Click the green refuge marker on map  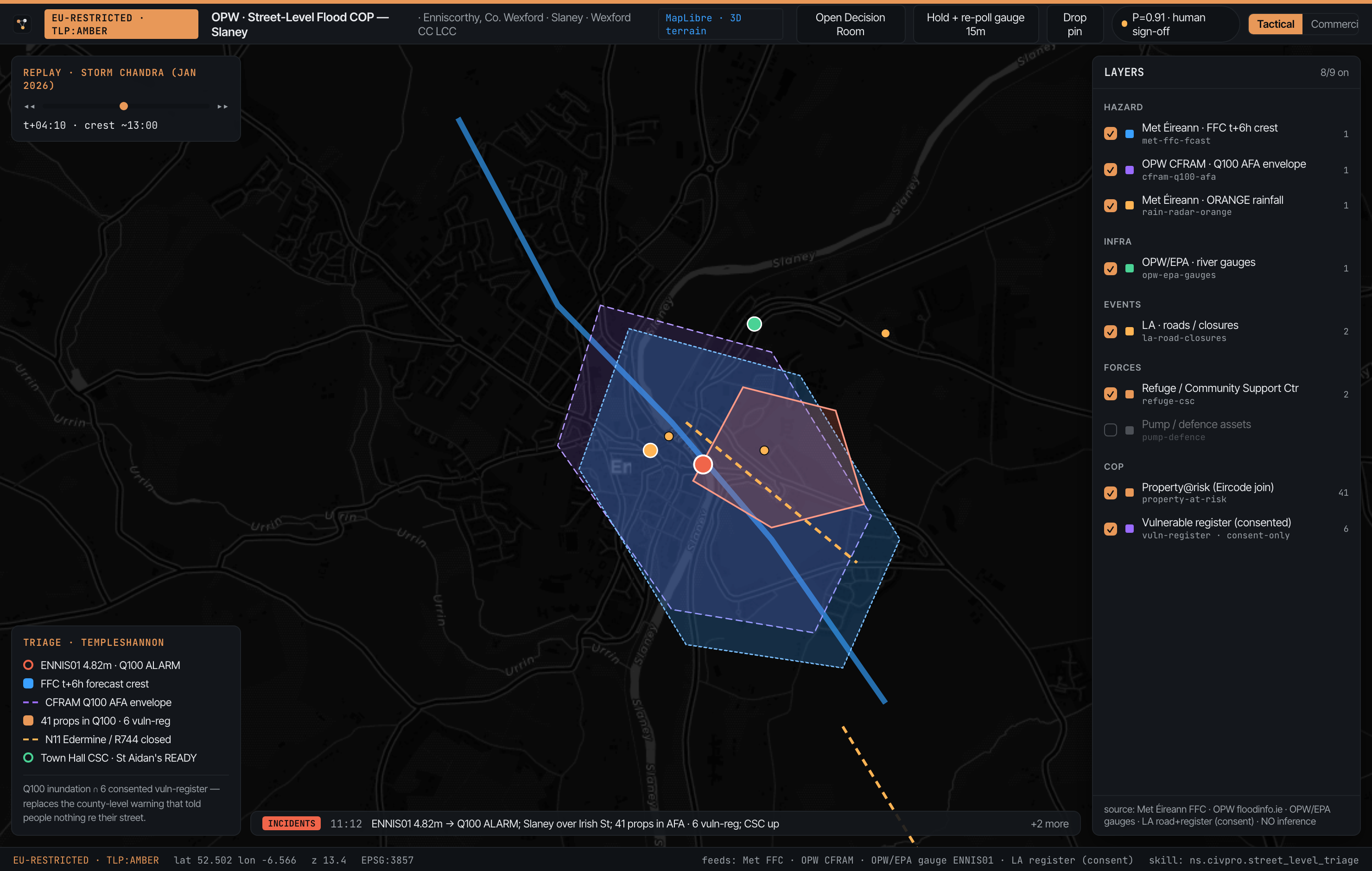coord(754,324)
